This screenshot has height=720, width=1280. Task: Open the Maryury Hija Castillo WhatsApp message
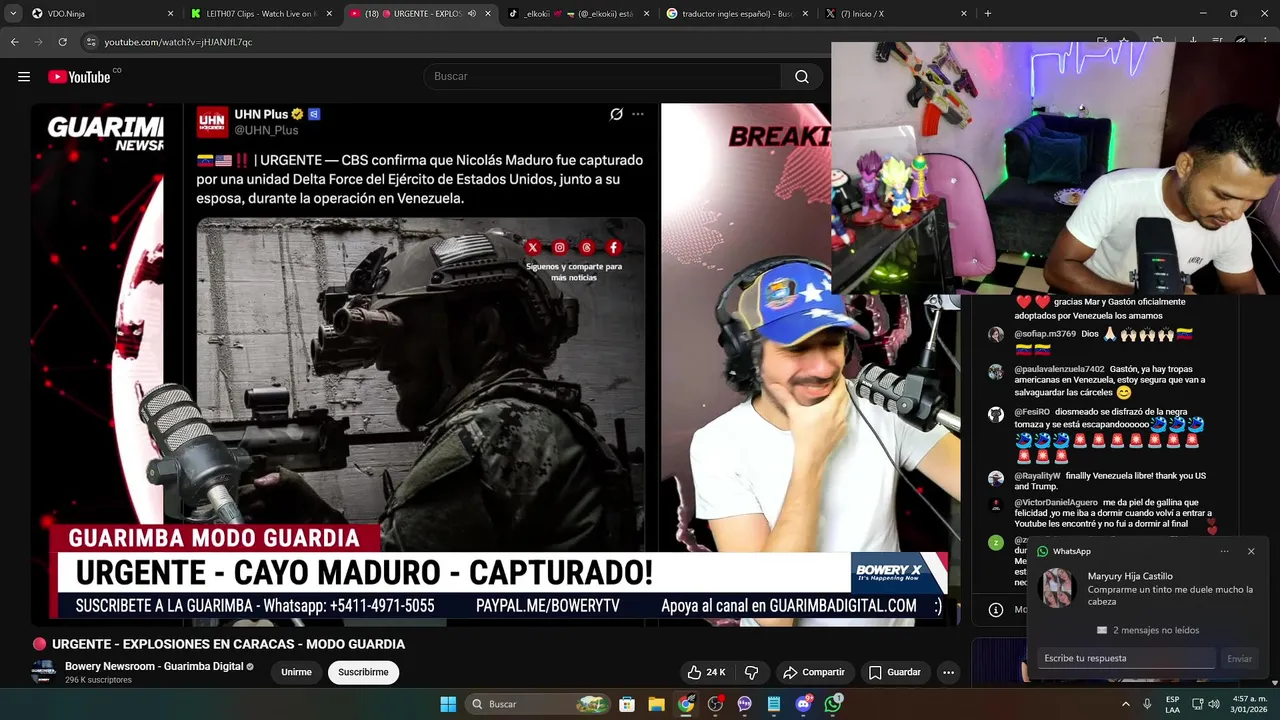1170,589
